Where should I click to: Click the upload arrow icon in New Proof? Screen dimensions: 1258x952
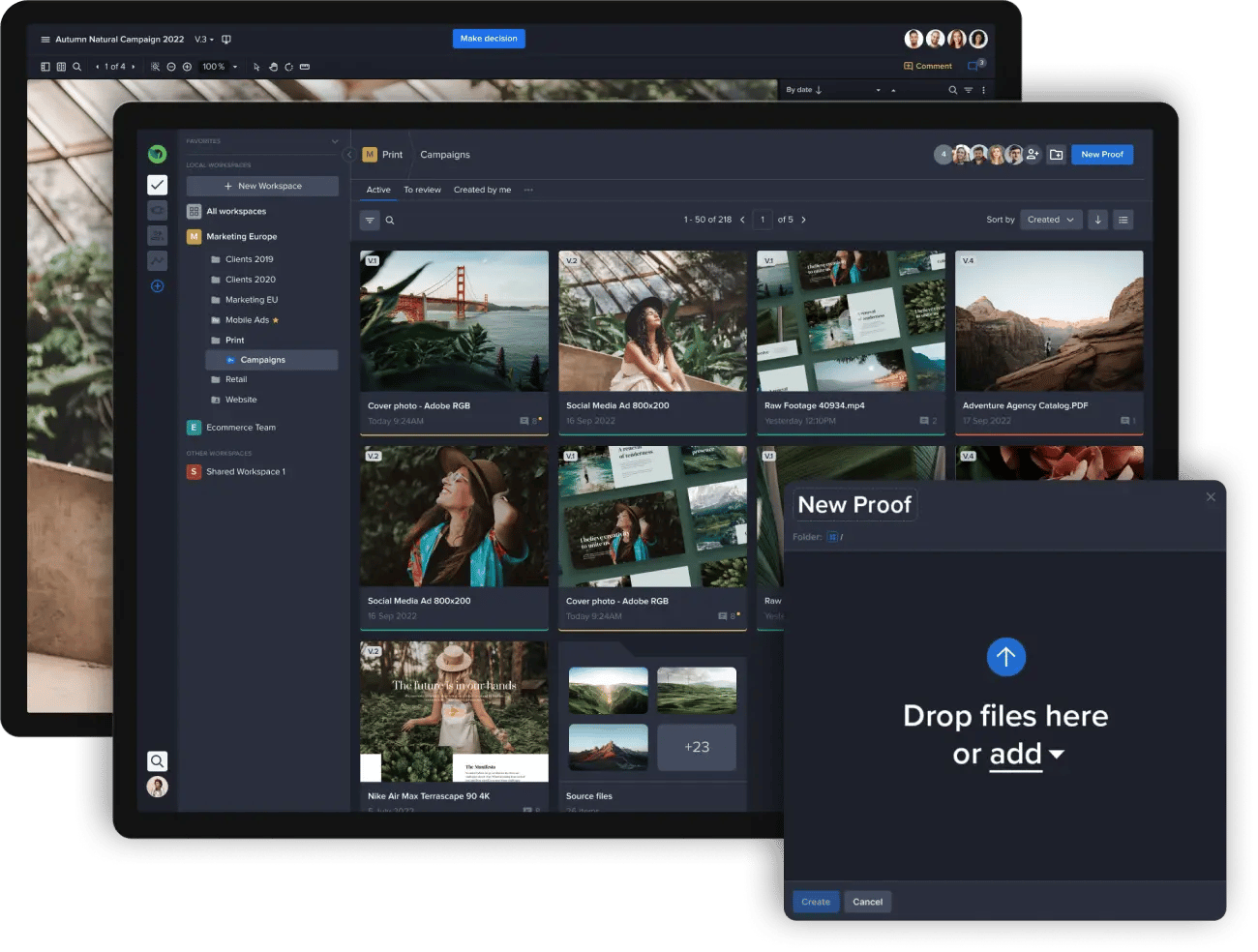(x=1005, y=657)
